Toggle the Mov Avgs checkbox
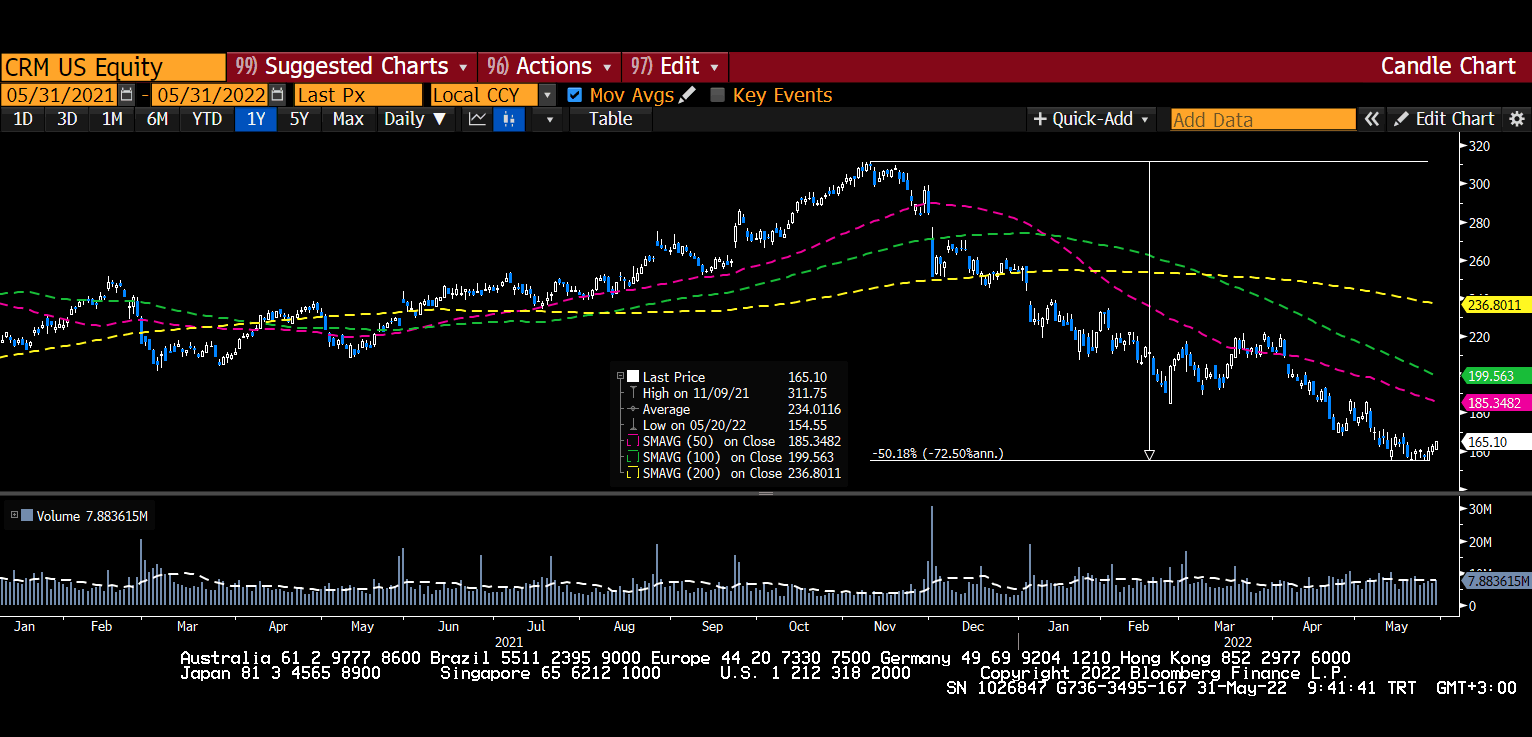Screen dimensions: 1532x737 click(574, 95)
